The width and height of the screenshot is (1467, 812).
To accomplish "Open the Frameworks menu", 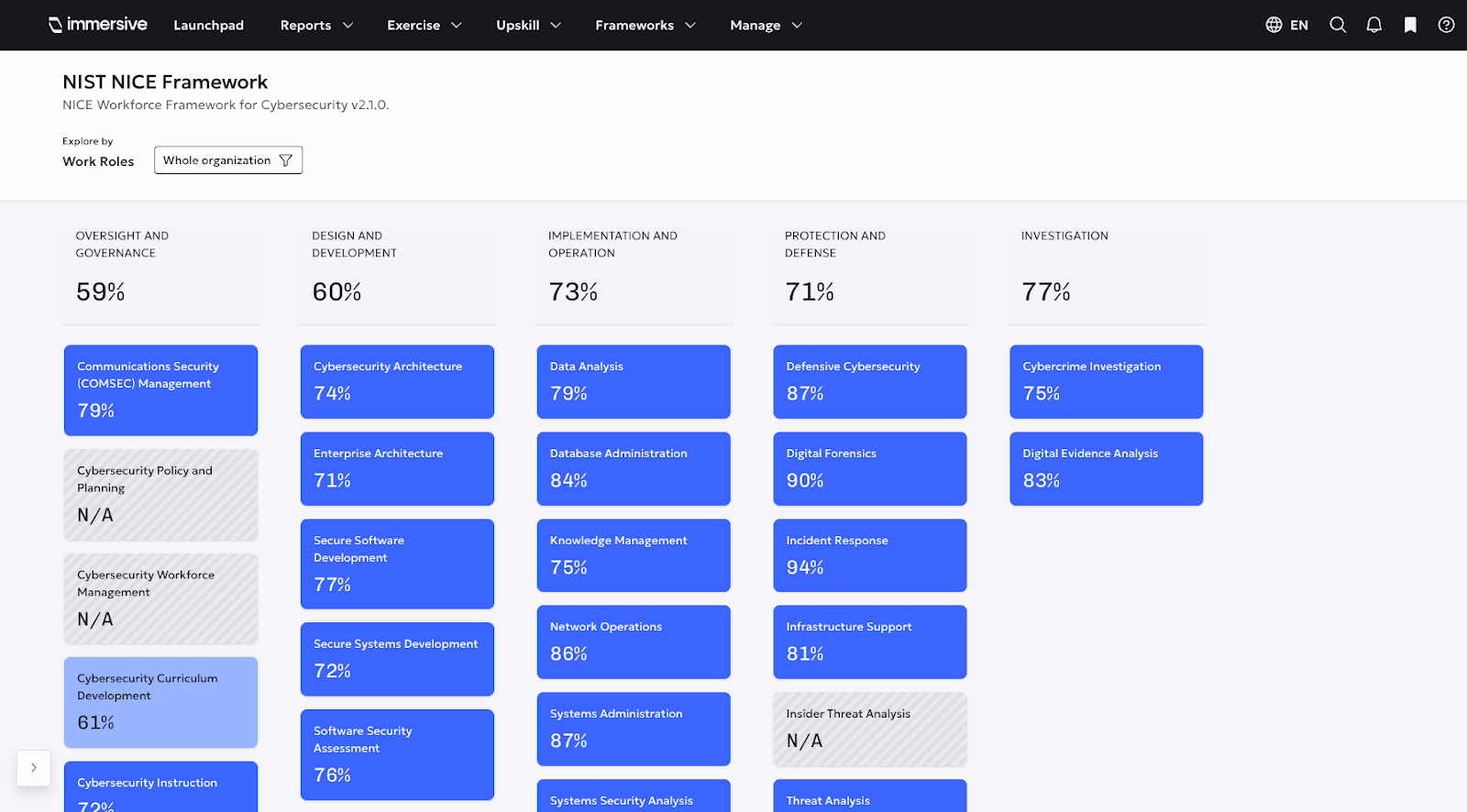I will coord(645,25).
